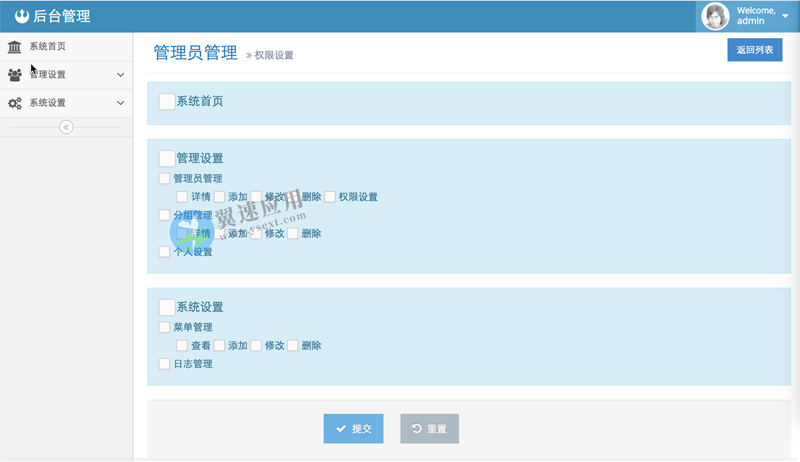Check the 管理设置 group checkbox
The height and width of the screenshot is (462, 800).
(x=167, y=158)
